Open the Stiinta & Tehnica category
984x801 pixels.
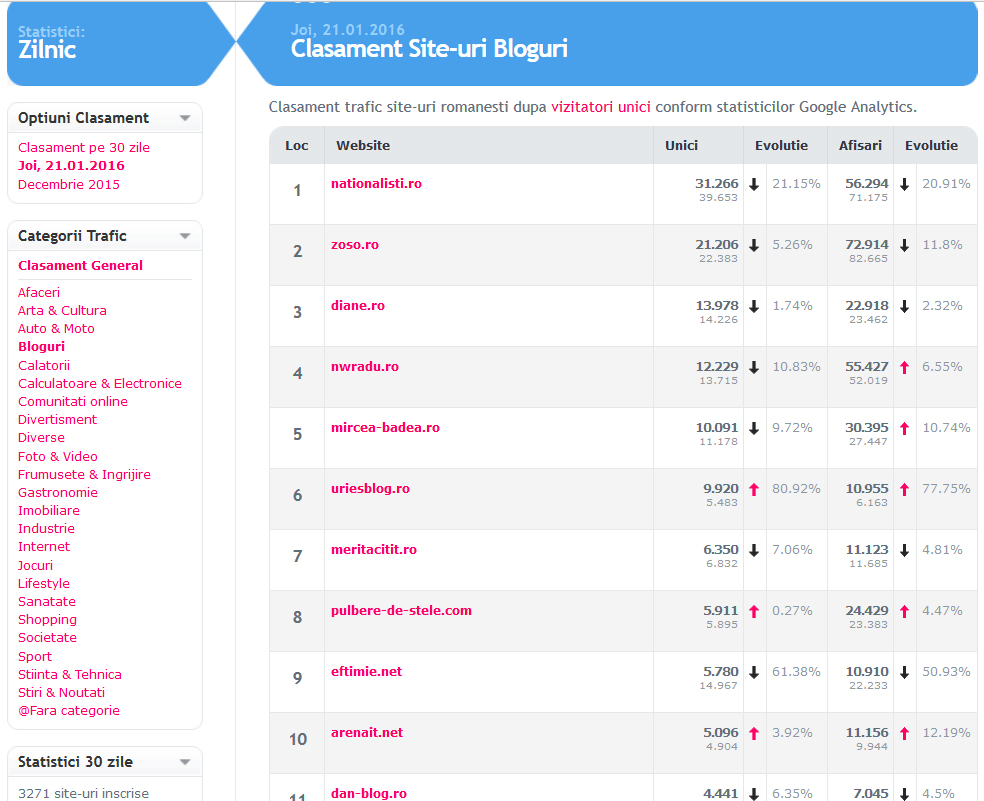tap(70, 675)
